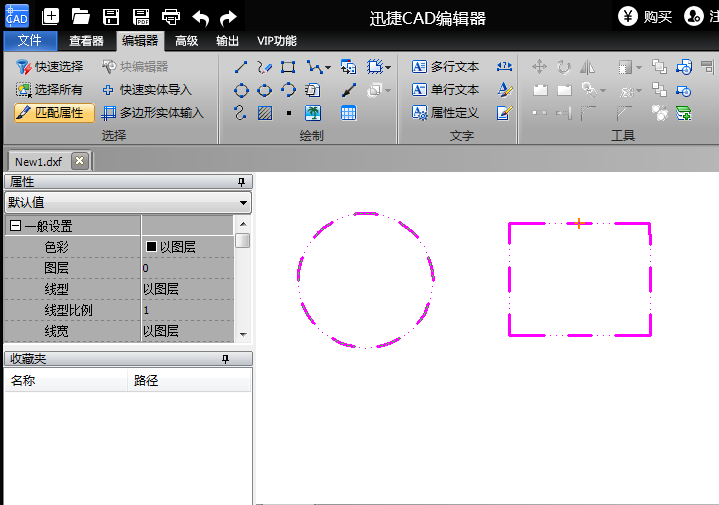Choose the Point drawing tool
This screenshot has height=505, width=719.
click(288, 113)
